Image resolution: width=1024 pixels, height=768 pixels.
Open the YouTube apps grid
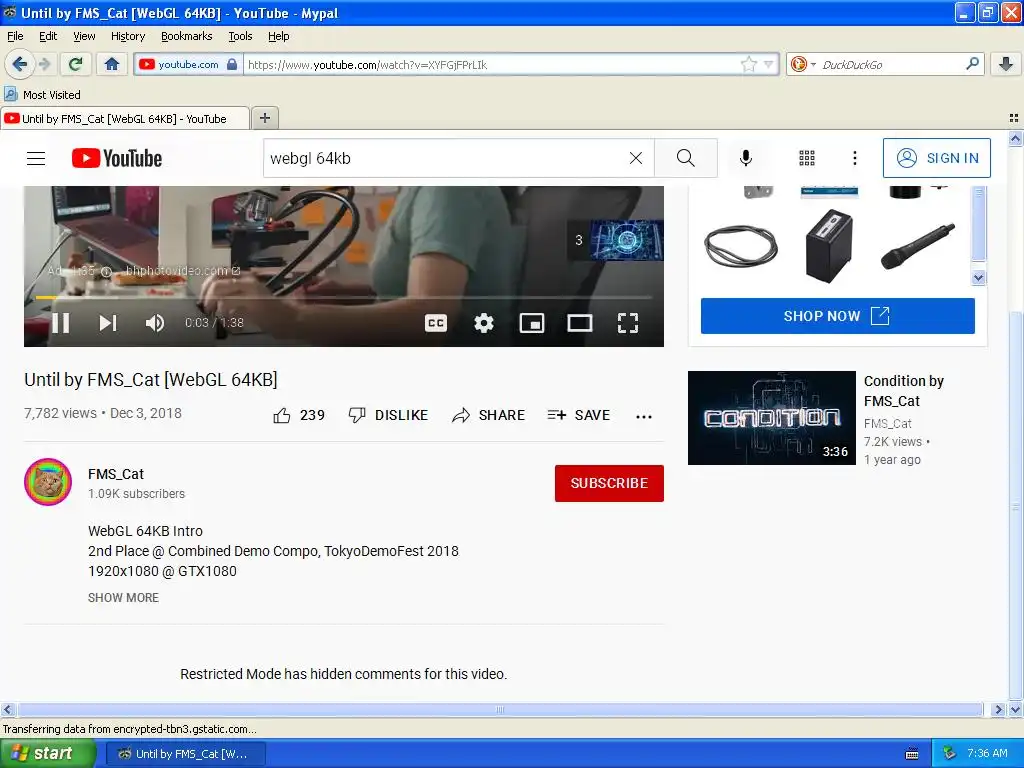pos(807,158)
